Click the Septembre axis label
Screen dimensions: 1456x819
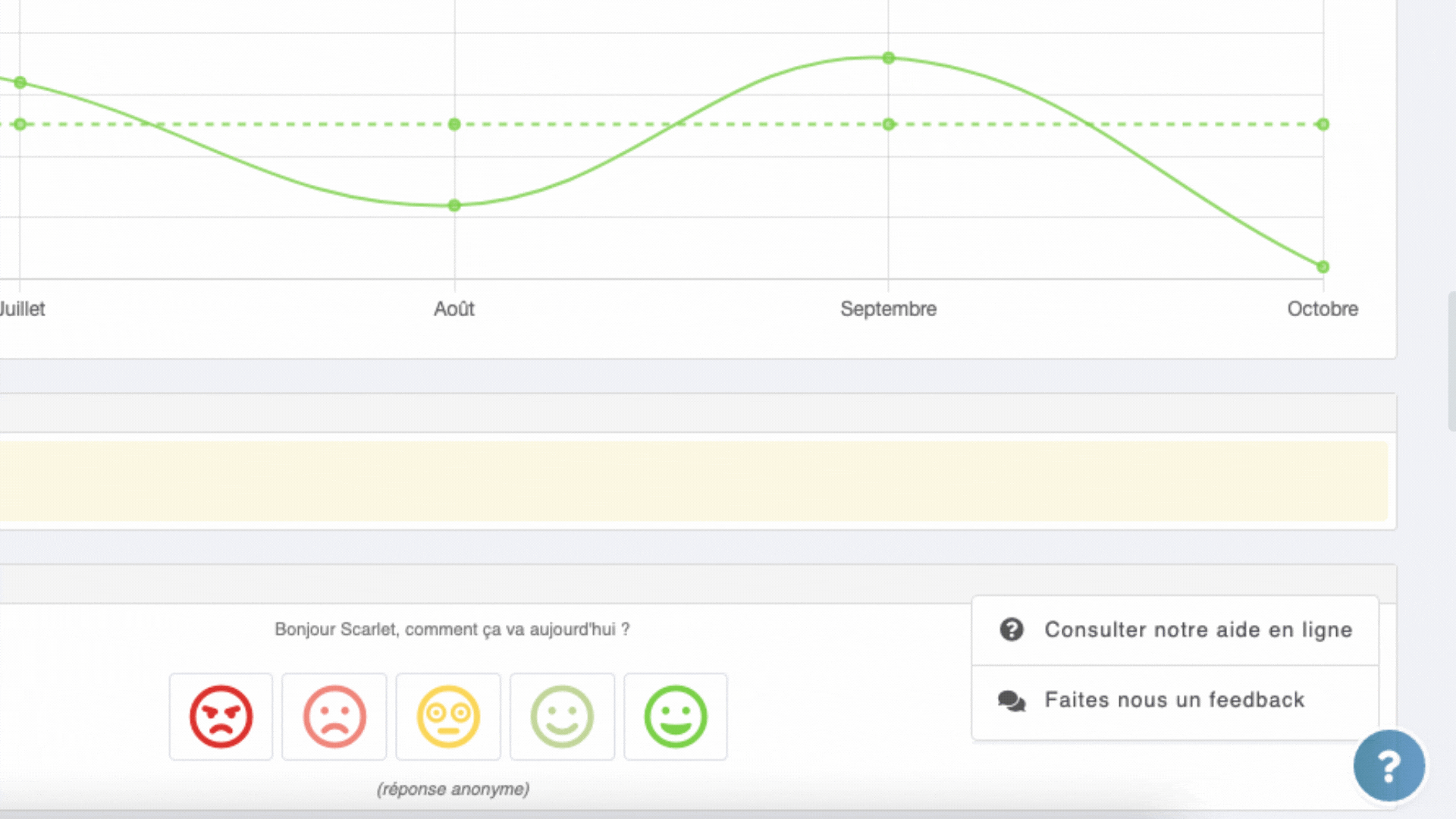[888, 309]
